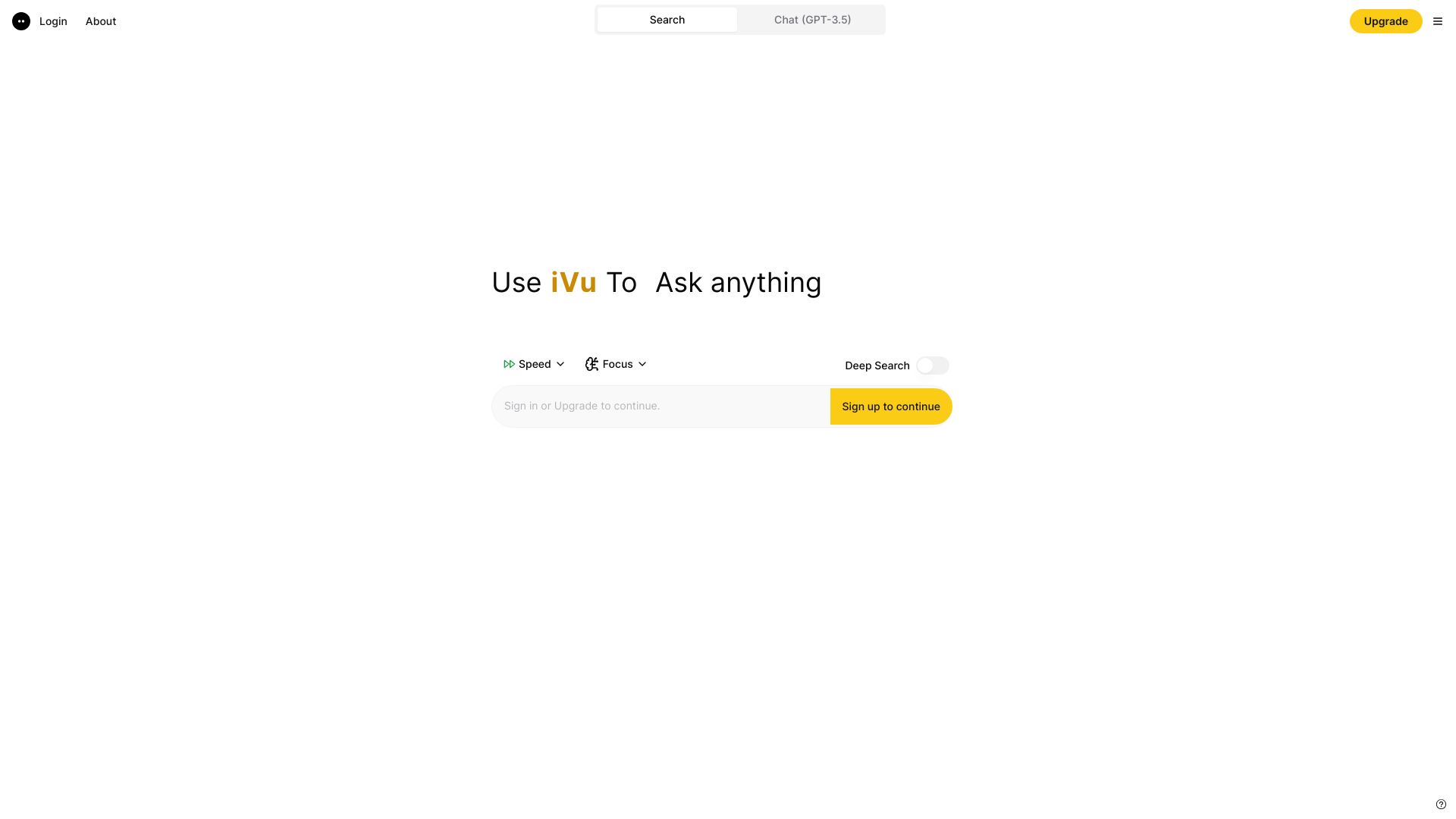Click the search input field
1456x819 pixels.
pyautogui.click(x=660, y=405)
